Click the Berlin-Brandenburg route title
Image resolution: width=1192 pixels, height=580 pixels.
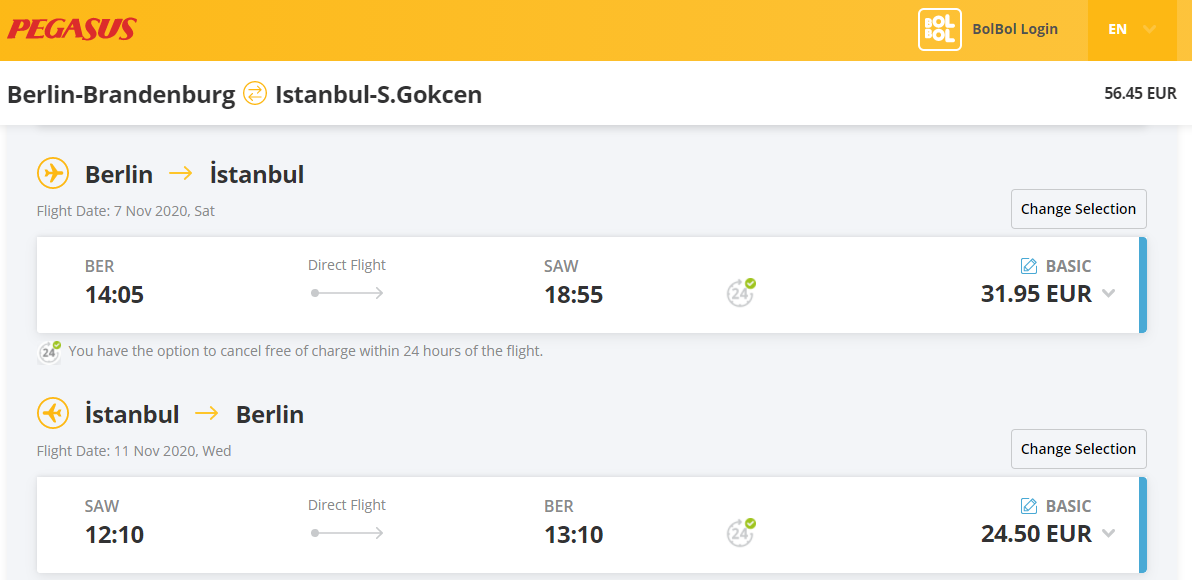pyautogui.click(x=121, y=95)
